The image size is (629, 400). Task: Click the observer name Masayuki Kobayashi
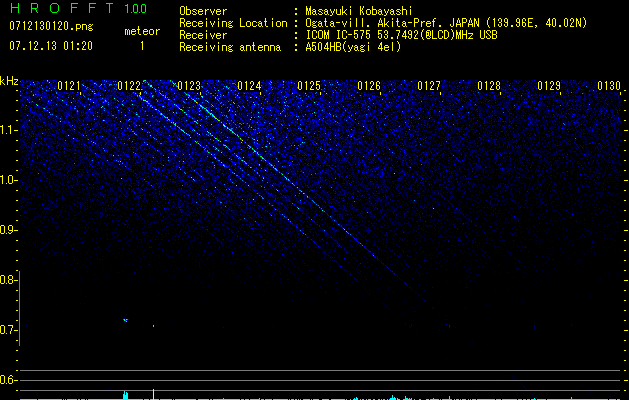(359, 11)
